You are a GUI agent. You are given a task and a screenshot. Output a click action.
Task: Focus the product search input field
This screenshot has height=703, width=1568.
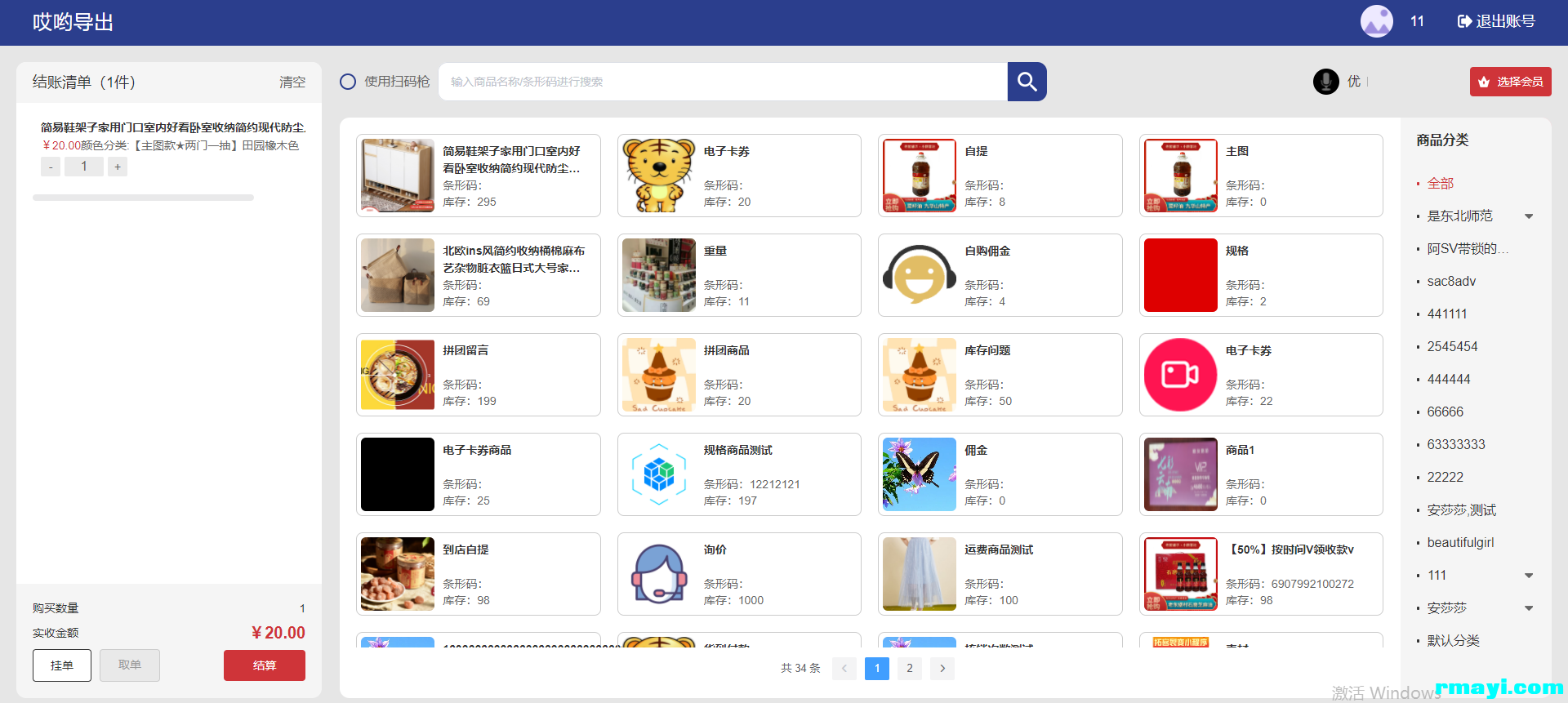click(x=723, y=82)
